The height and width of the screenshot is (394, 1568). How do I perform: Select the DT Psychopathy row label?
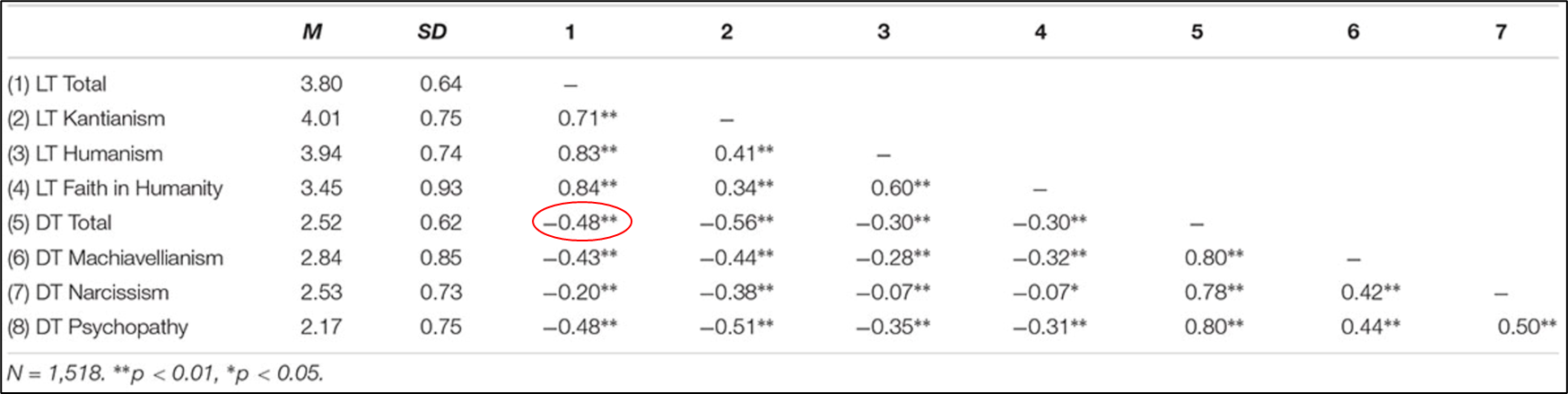coord(98,328)
